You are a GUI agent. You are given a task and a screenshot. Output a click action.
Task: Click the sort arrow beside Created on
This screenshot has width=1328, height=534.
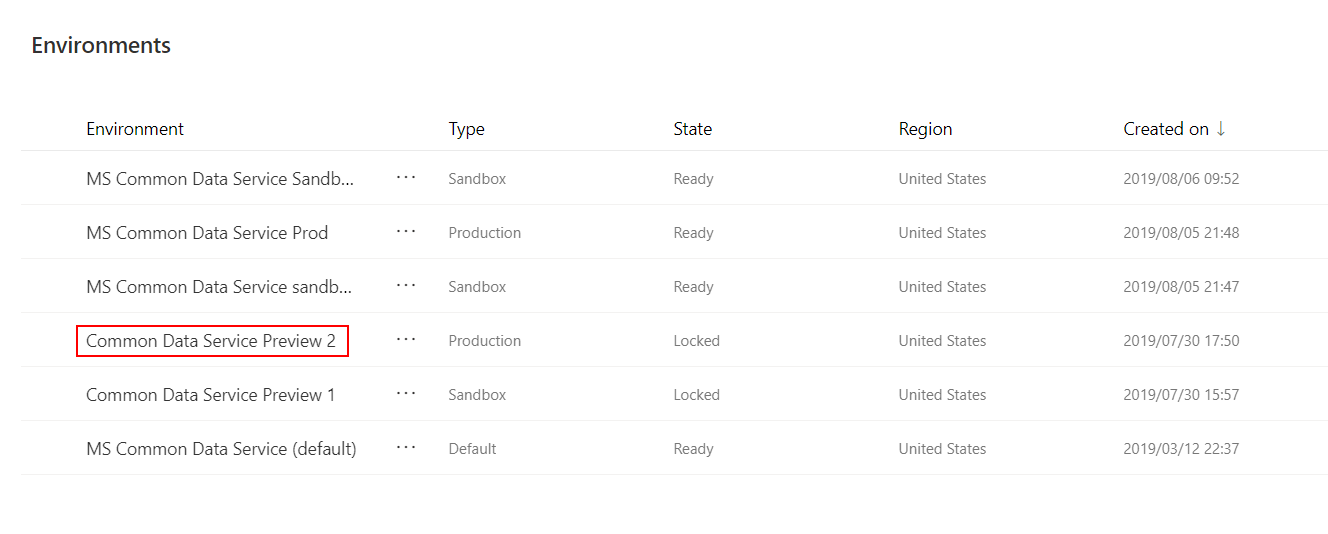coord(1221,128)
